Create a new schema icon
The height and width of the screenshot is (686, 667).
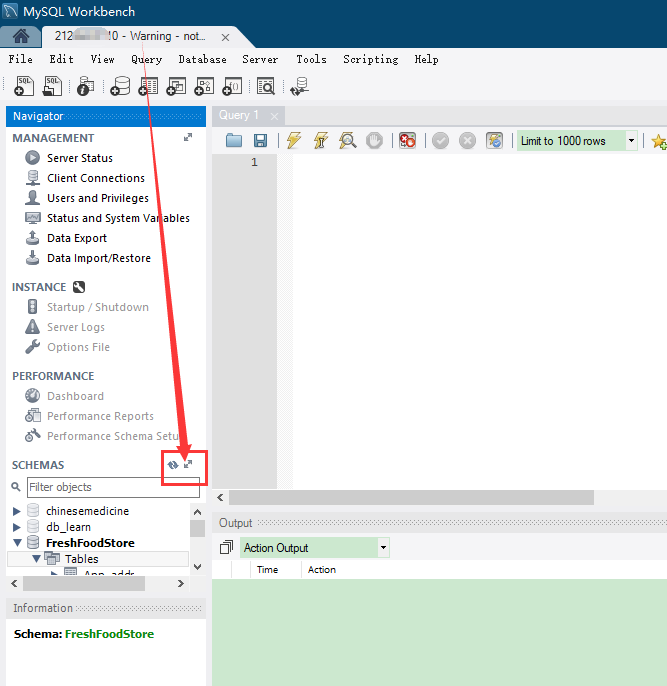click(x=120, y=86)
